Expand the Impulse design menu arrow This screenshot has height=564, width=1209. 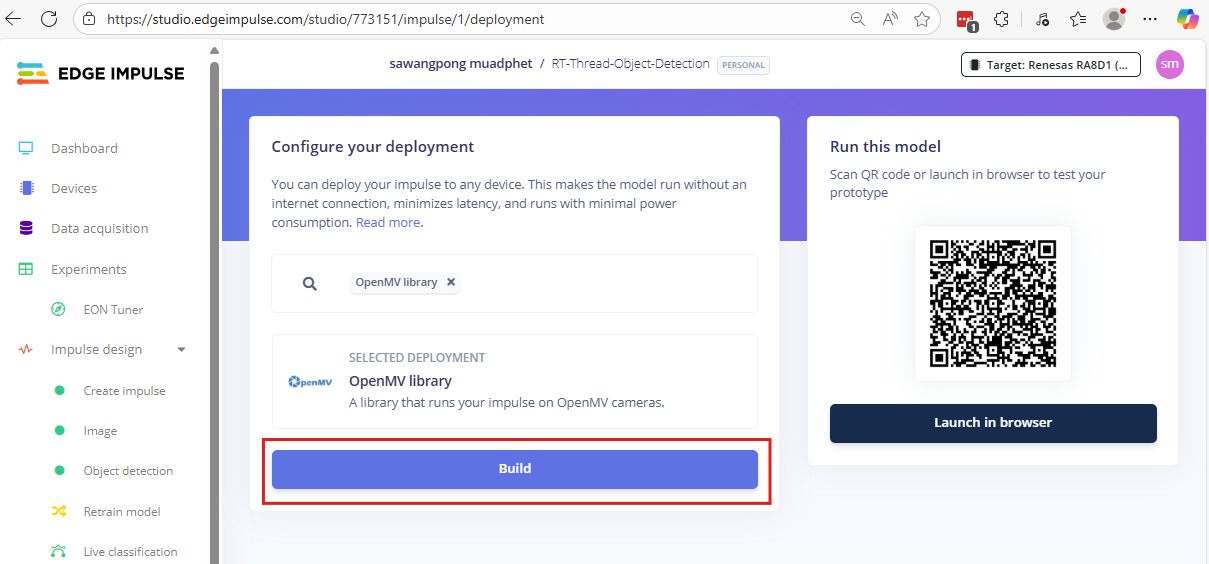(x=181, y=350)
